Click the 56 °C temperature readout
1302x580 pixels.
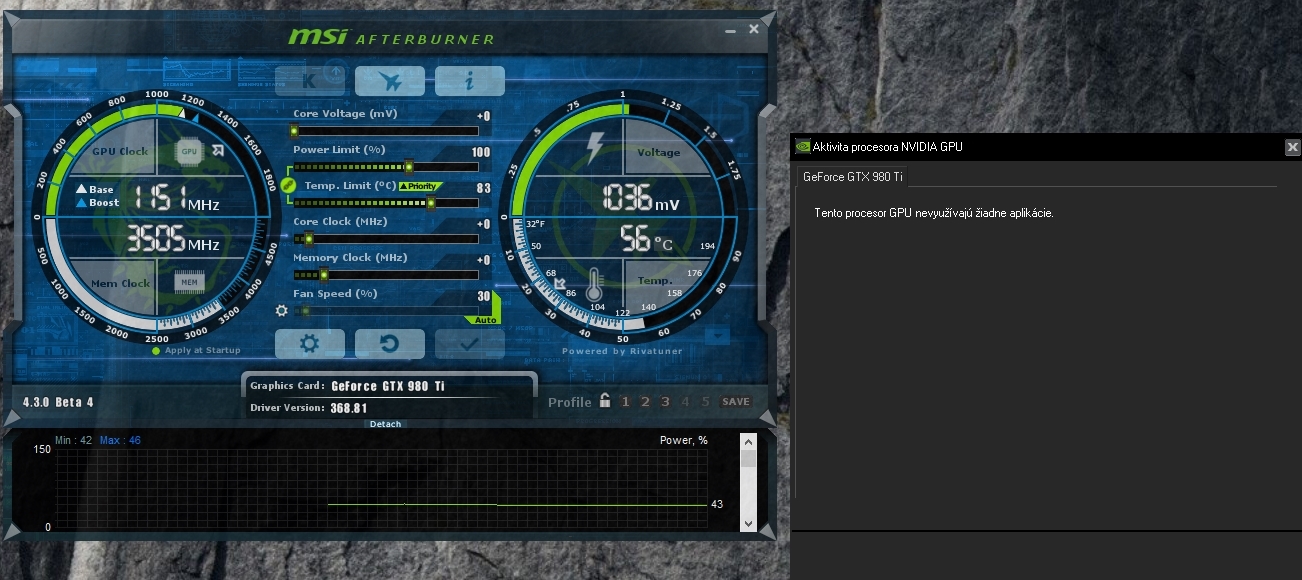pyautogui.click(x=647, y=238)
